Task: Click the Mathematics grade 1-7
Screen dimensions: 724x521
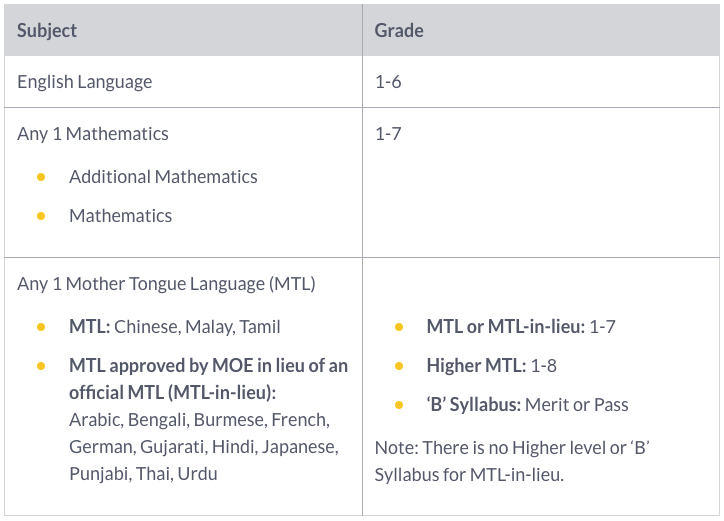Action: 388,133
